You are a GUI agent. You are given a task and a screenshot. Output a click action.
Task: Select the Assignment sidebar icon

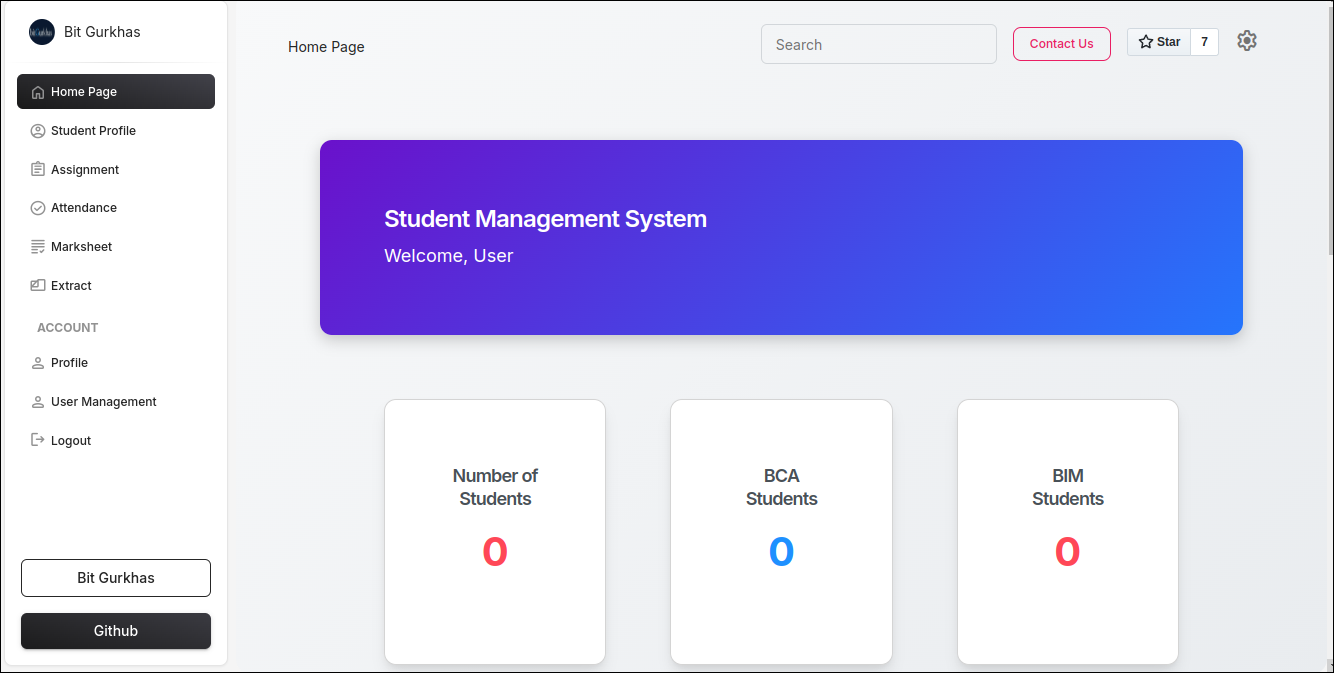(37, 168)
